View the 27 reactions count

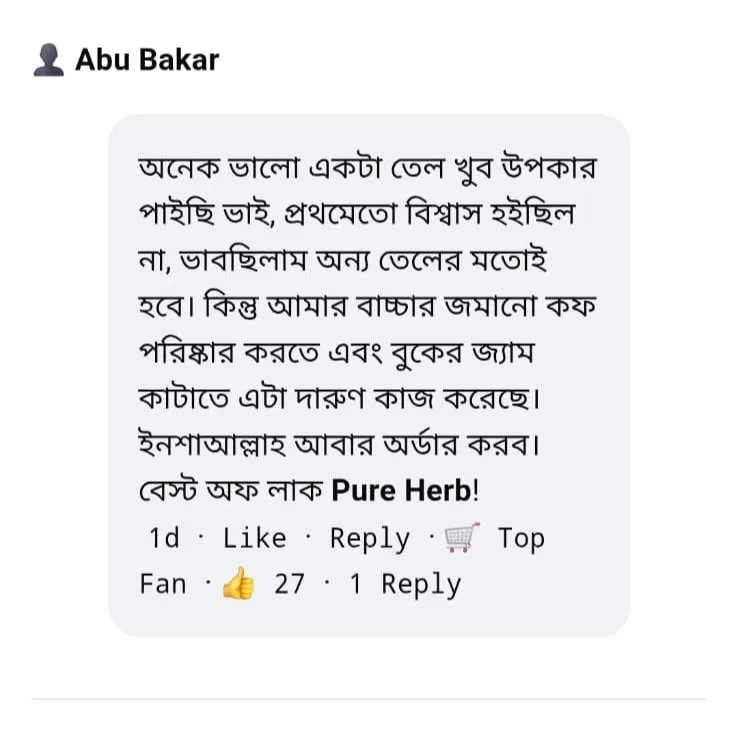click(289, 584)
